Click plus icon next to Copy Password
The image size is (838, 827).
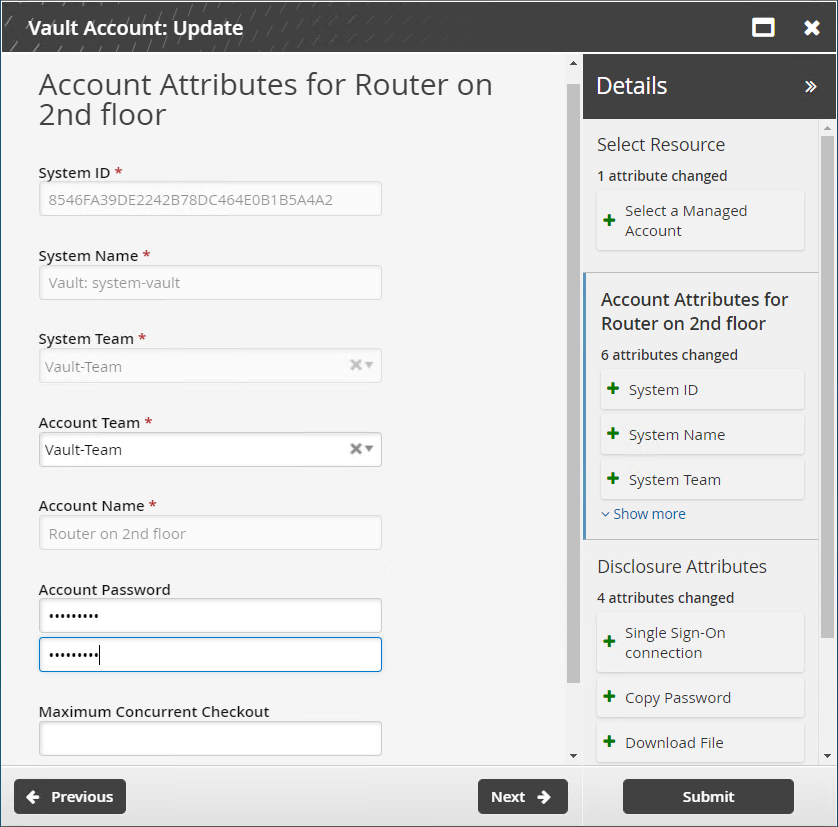coord(610,697)
